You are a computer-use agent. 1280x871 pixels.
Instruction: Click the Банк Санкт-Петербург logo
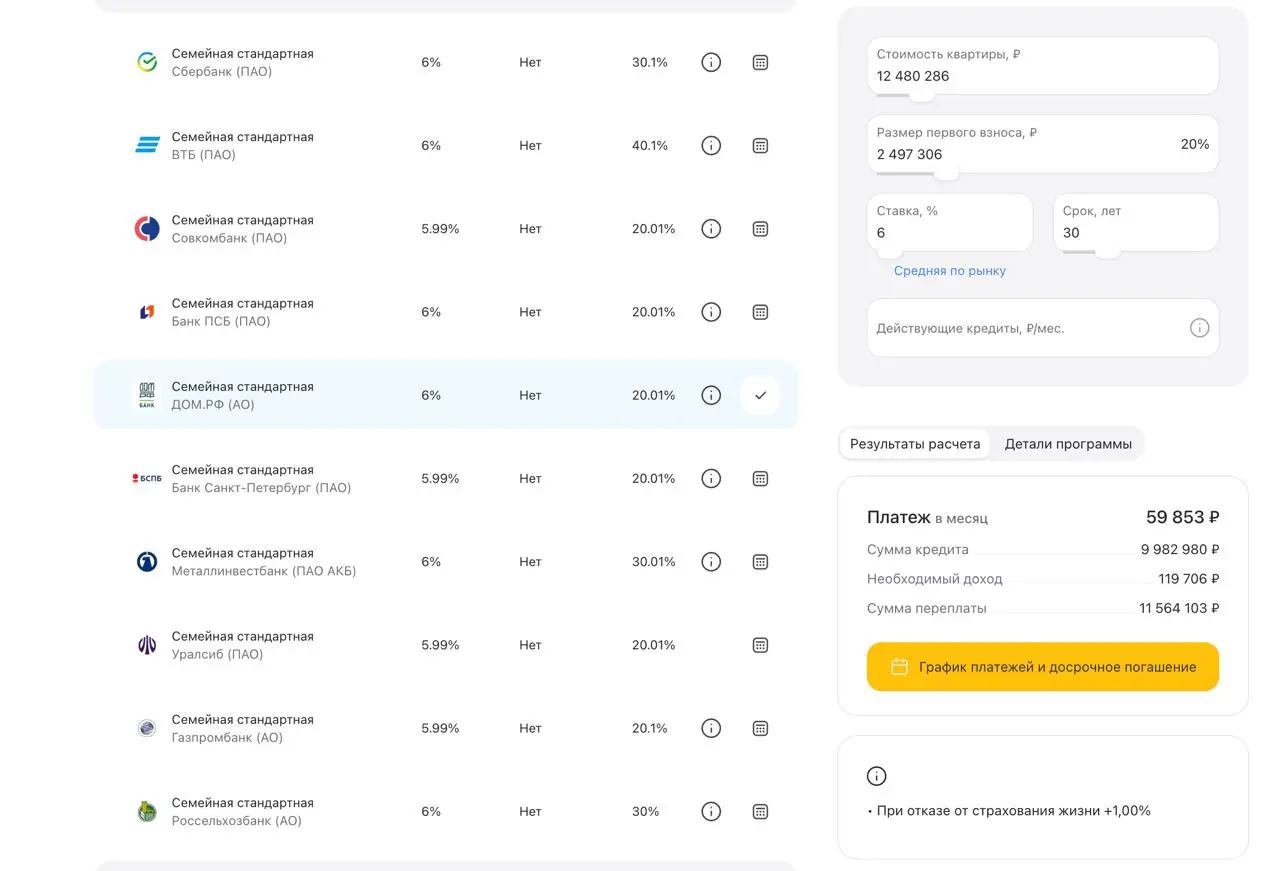pos(146,478)
